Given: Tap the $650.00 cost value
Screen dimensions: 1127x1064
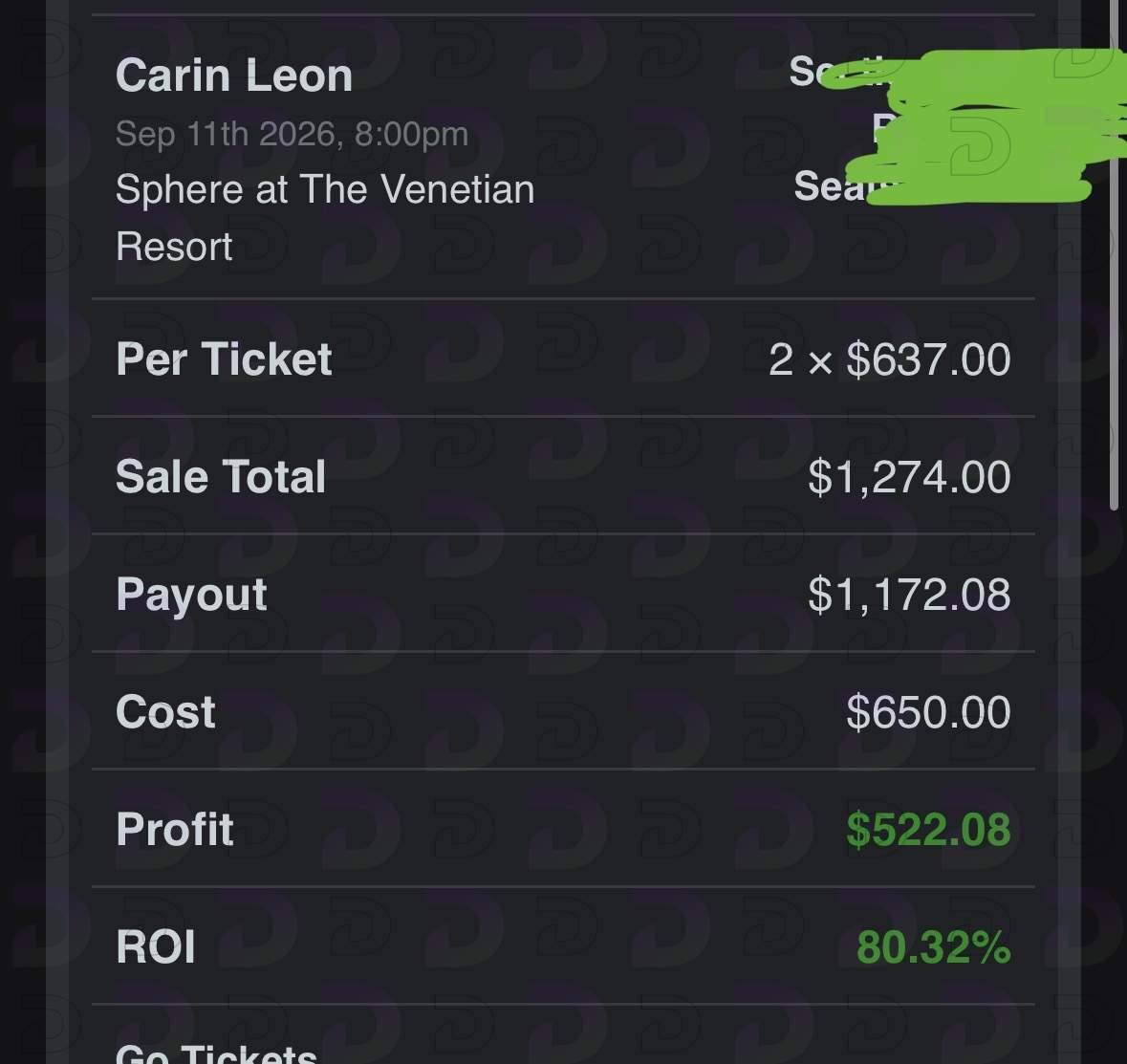Looking at the screenshot, I should 928,712.
